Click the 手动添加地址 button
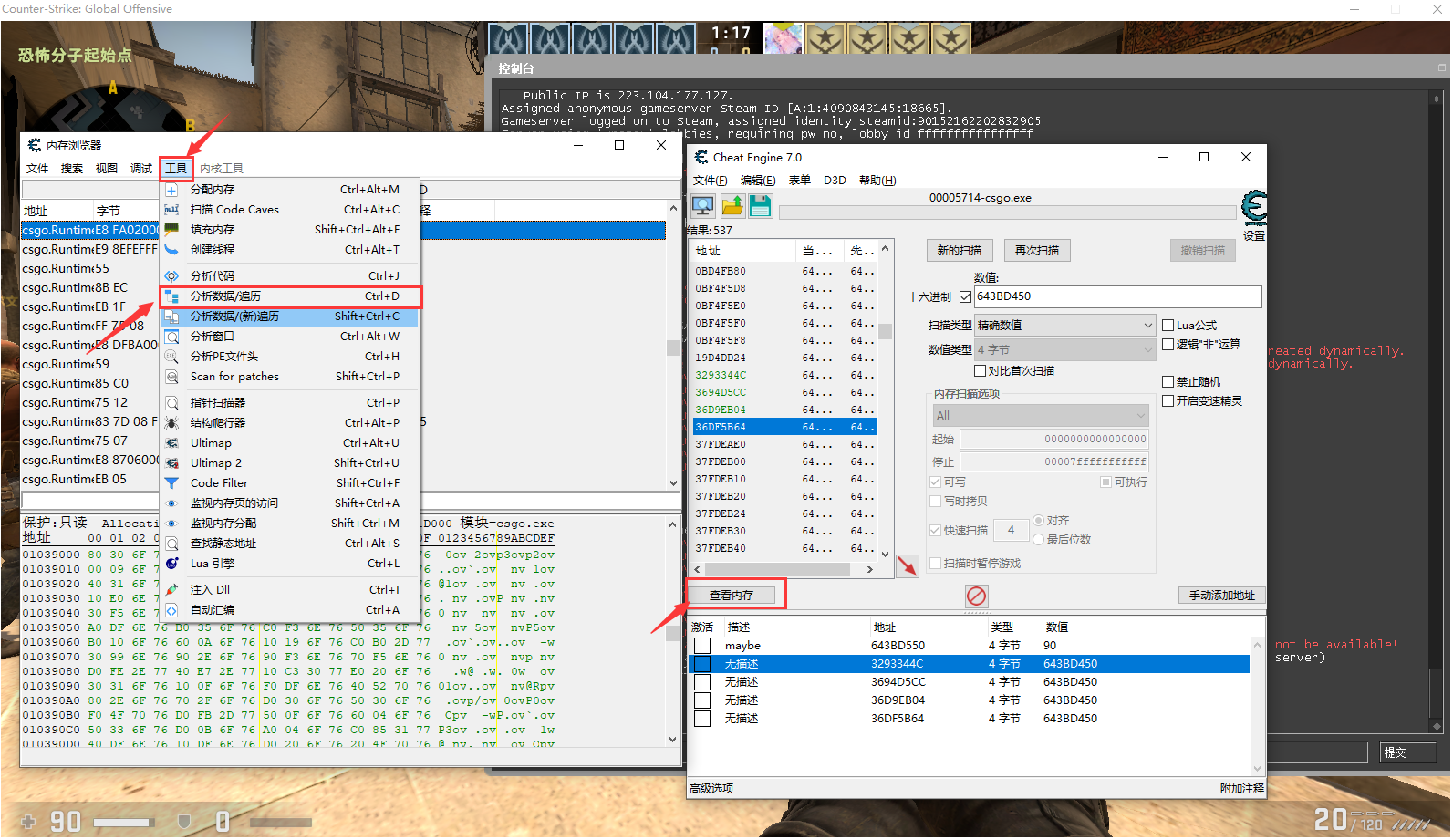Viewport: 1453px width, 840px height. [1221, 596]
